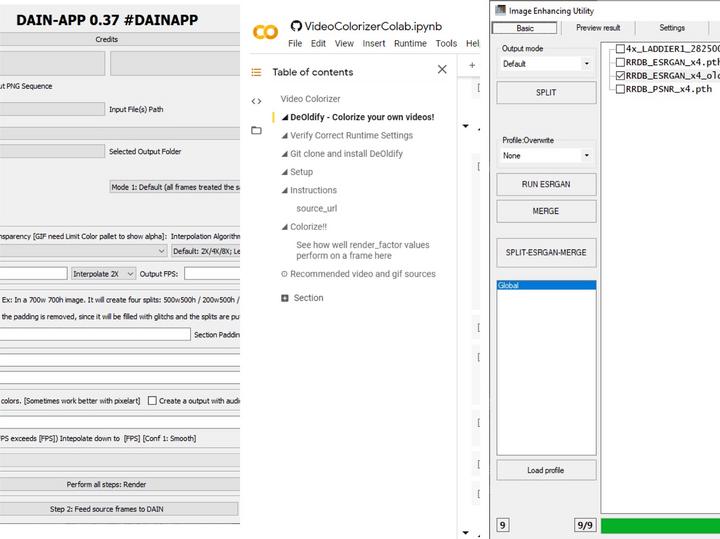Go to See how well render_factor values entry
This screenshot has width=720, height=539.
[363, 250]
